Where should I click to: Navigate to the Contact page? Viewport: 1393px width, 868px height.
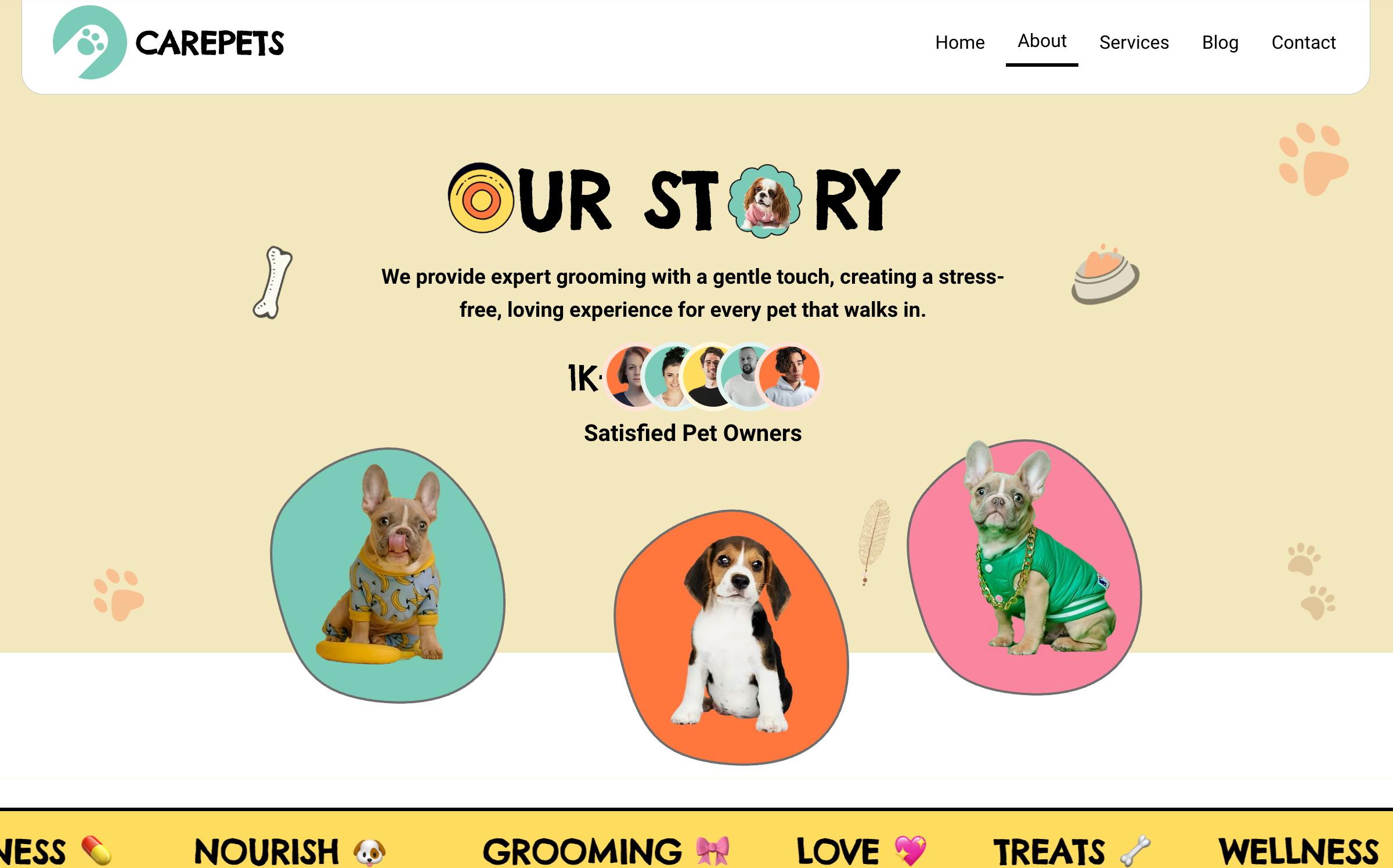(x=1304, y=42)
